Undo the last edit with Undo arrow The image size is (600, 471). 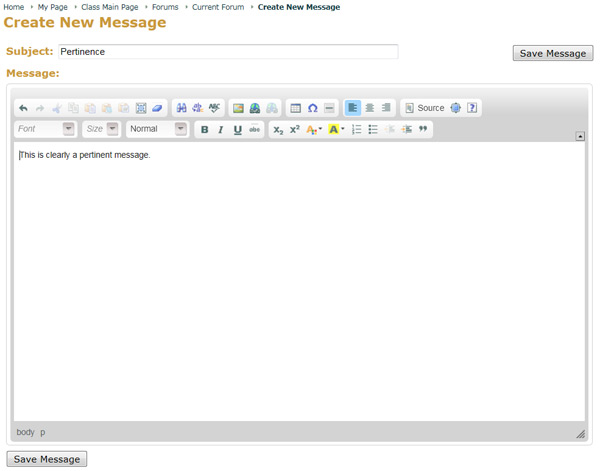23,108
